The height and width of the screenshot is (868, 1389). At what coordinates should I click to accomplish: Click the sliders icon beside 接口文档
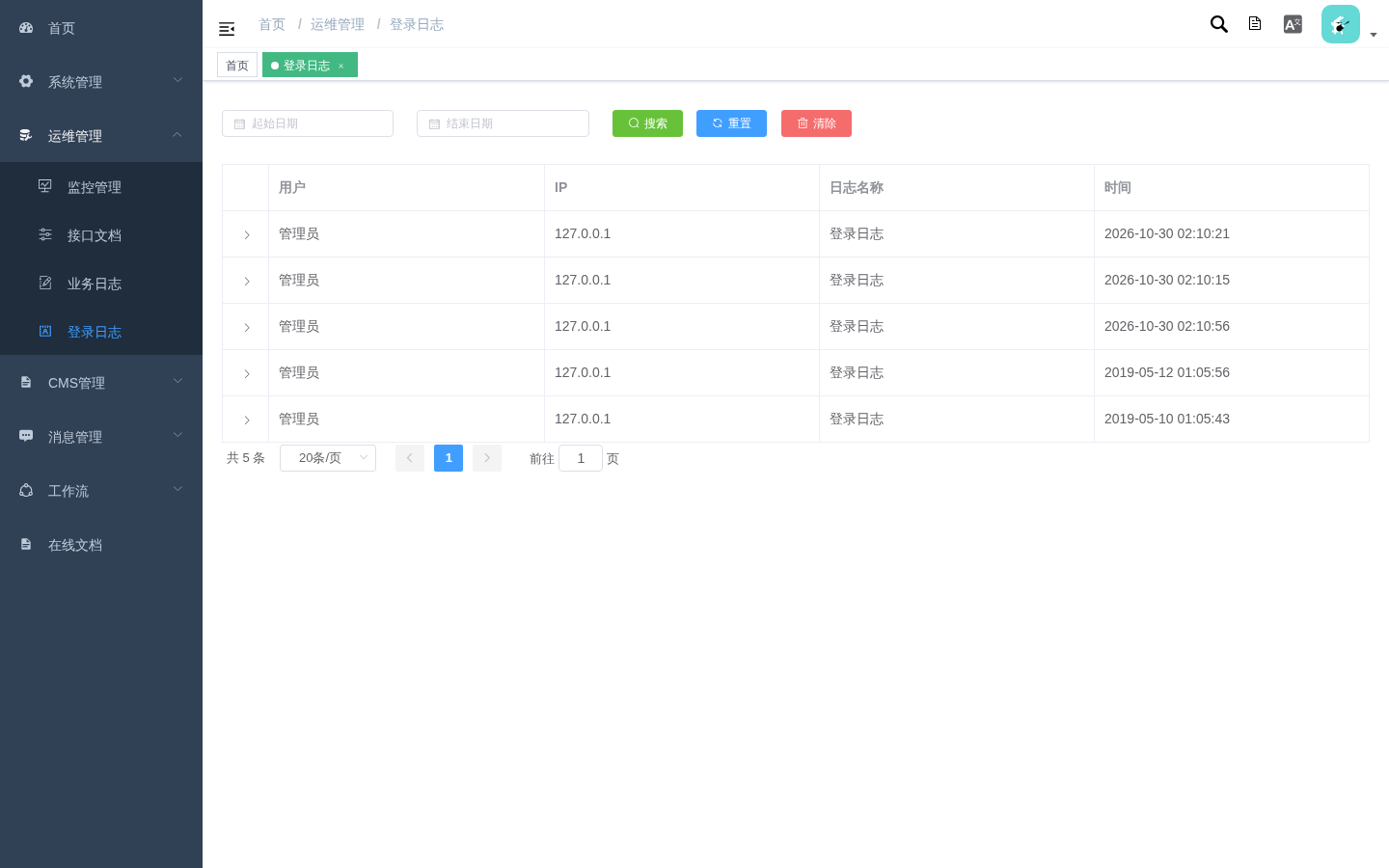[x=45, y=234]
